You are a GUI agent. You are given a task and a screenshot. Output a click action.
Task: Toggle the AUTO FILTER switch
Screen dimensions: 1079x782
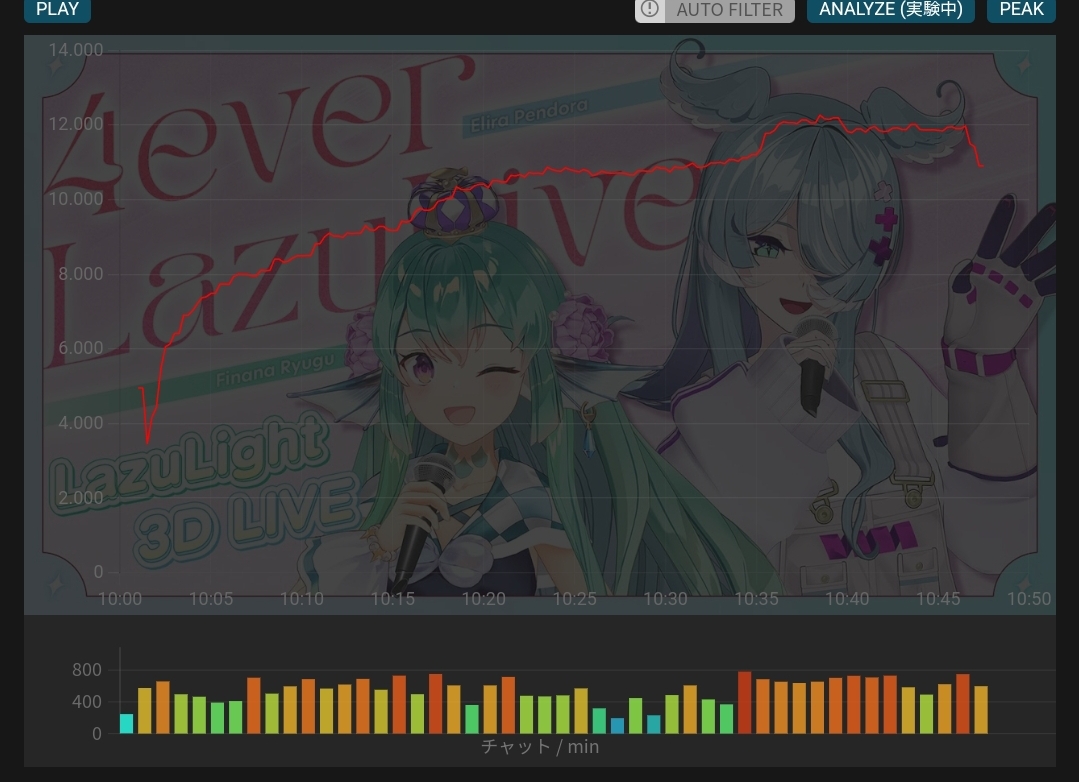(715, 10)
